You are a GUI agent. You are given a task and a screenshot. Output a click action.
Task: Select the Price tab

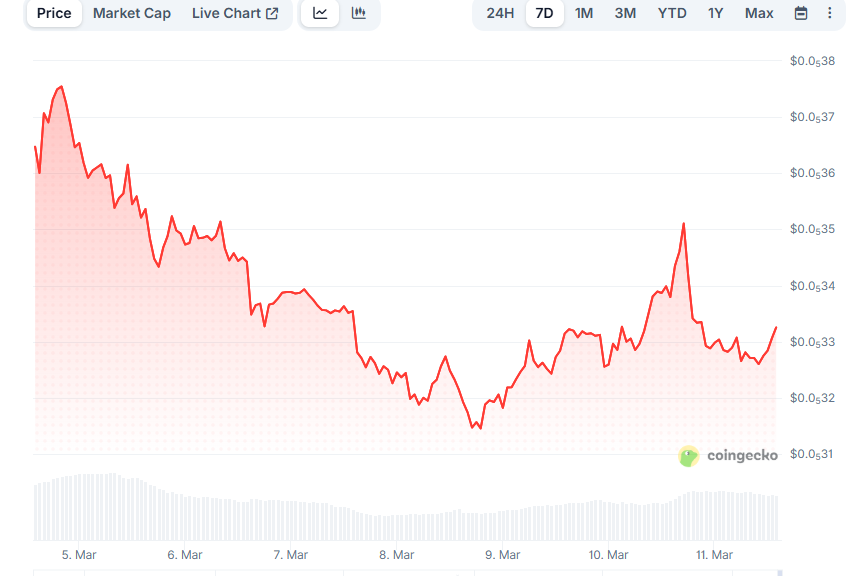(x=53, y=13)
